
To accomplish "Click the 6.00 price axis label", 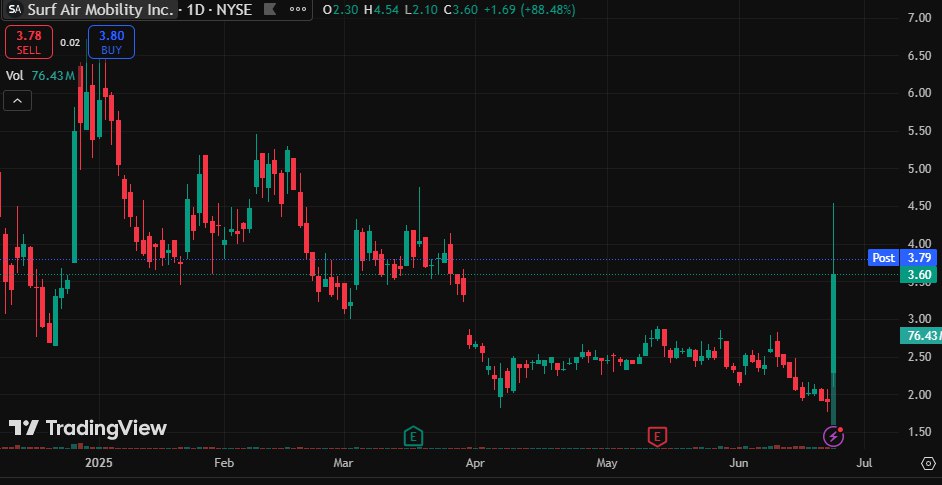I will (919, 93).
